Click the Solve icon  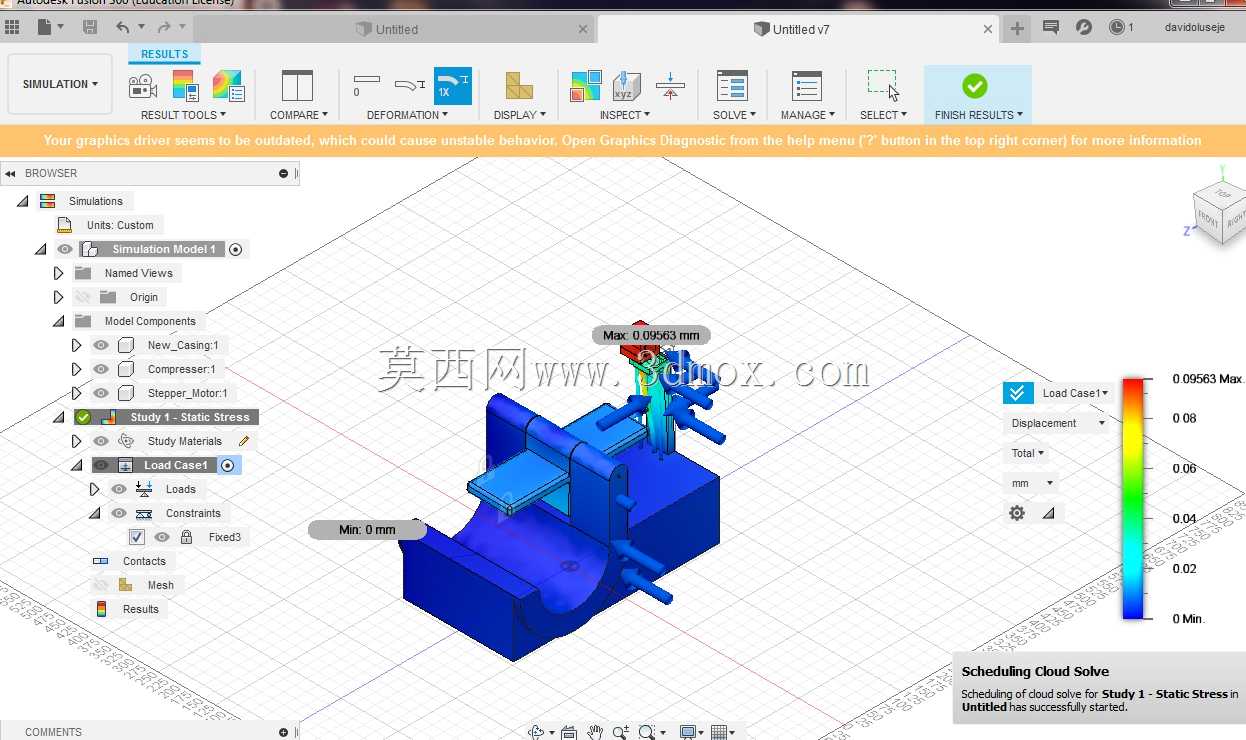click(733, 86)
